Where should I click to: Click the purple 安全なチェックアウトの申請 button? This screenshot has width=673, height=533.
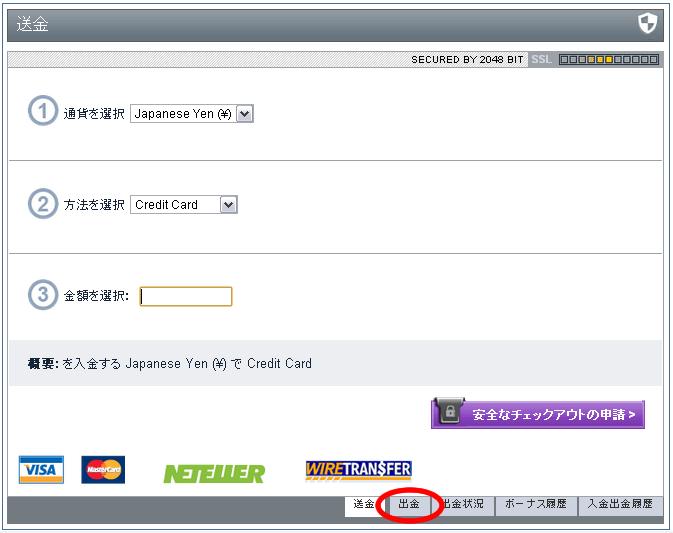click(538, 414)
